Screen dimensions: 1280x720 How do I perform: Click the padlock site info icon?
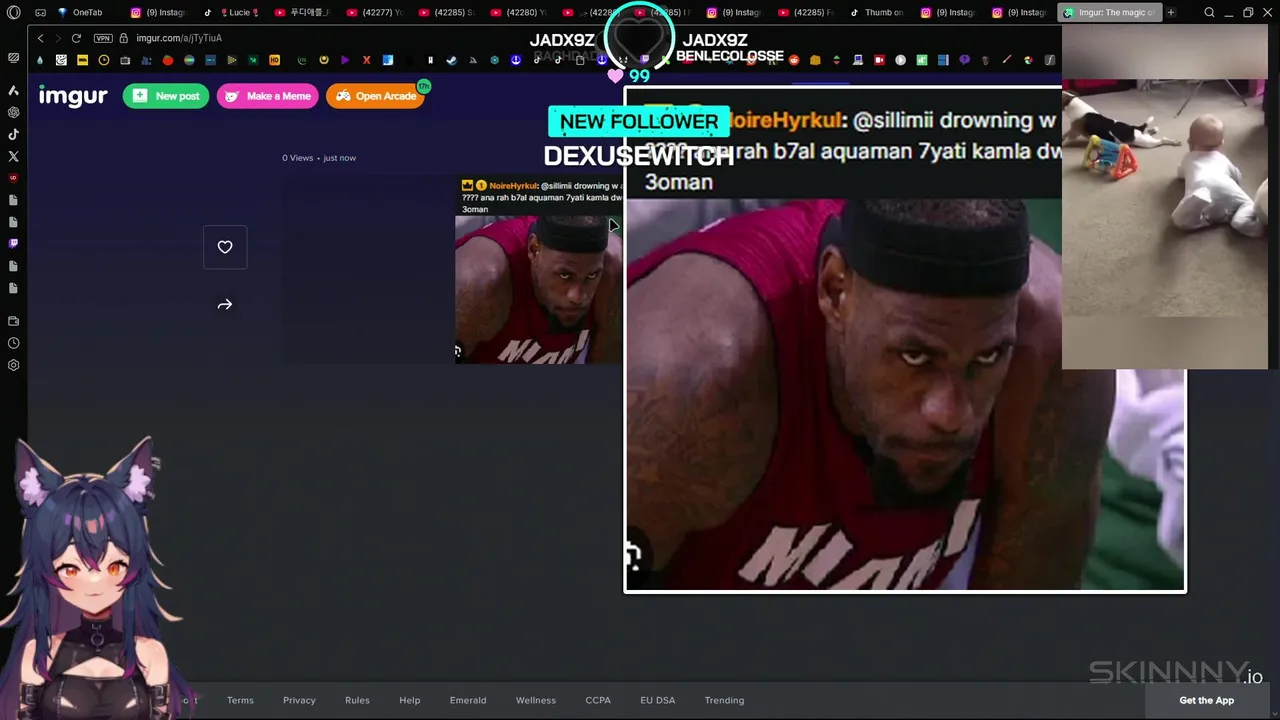point(124,38)
